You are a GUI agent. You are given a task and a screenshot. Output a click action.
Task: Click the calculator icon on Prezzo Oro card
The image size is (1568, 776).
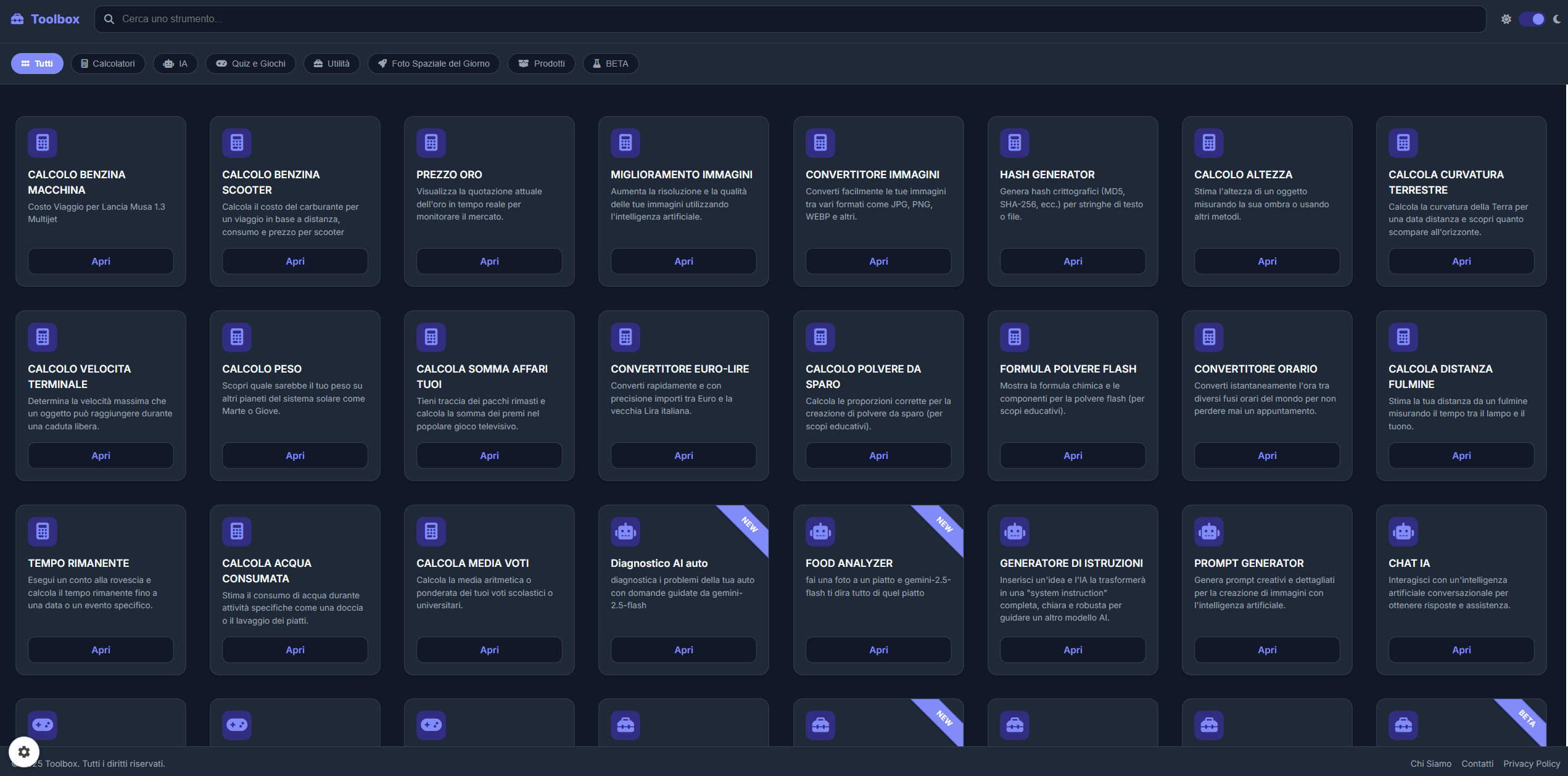click(431, 142)
